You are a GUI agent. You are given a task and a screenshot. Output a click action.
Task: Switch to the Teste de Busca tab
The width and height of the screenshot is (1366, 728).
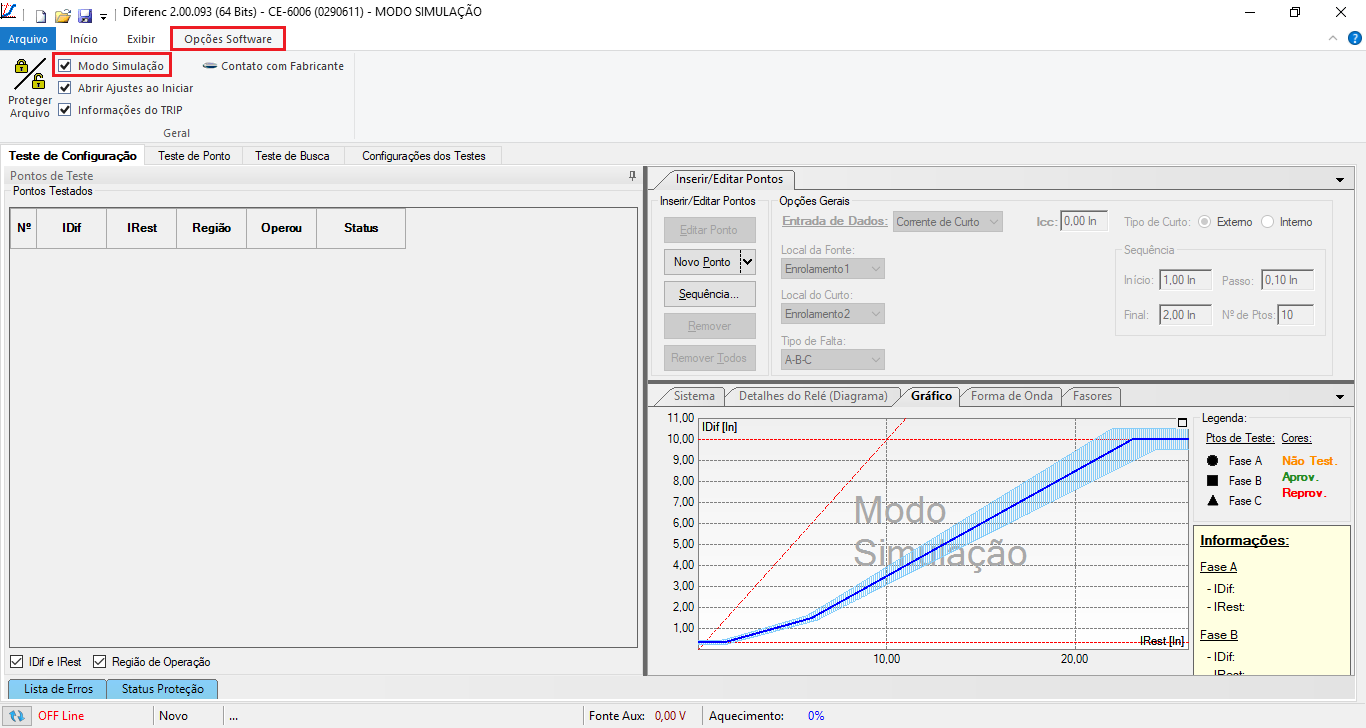click(292, 156)
